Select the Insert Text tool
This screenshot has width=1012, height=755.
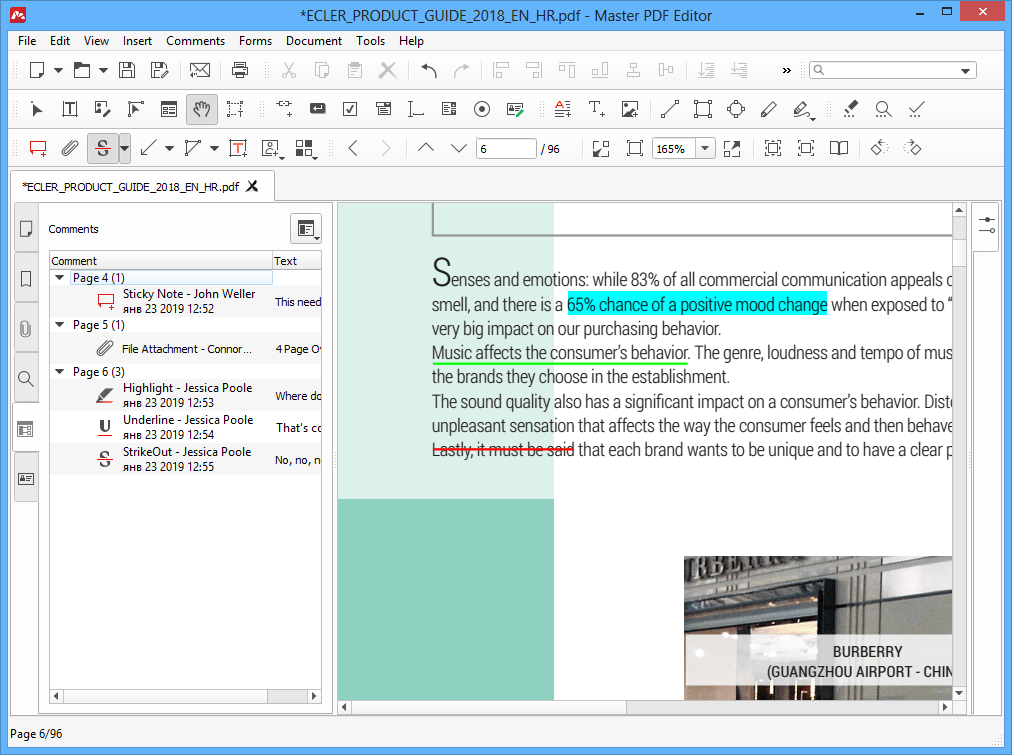(596, 109)
